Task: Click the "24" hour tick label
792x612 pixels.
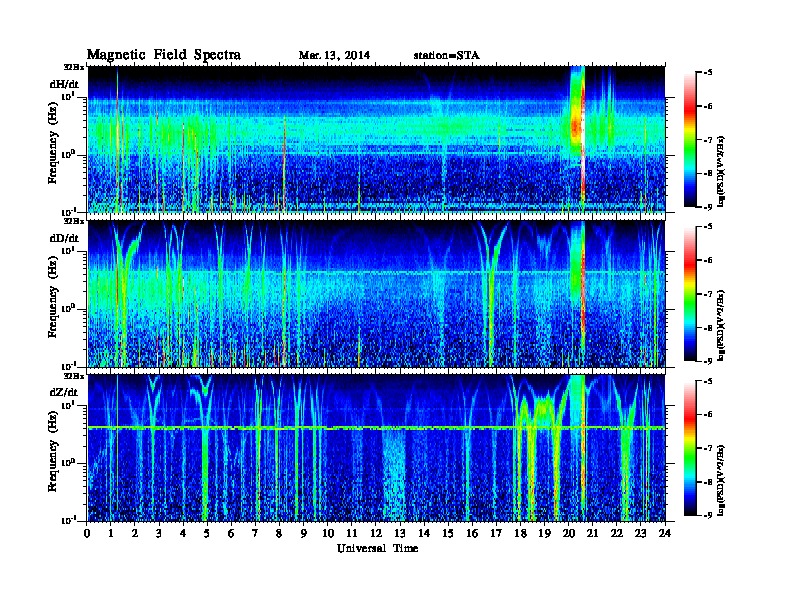Action: (665, 534)
